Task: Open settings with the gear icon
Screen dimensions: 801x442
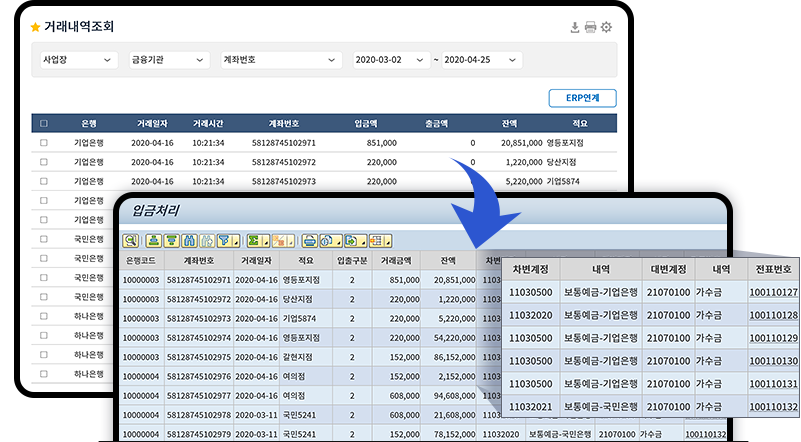Action: click(606, 27)
